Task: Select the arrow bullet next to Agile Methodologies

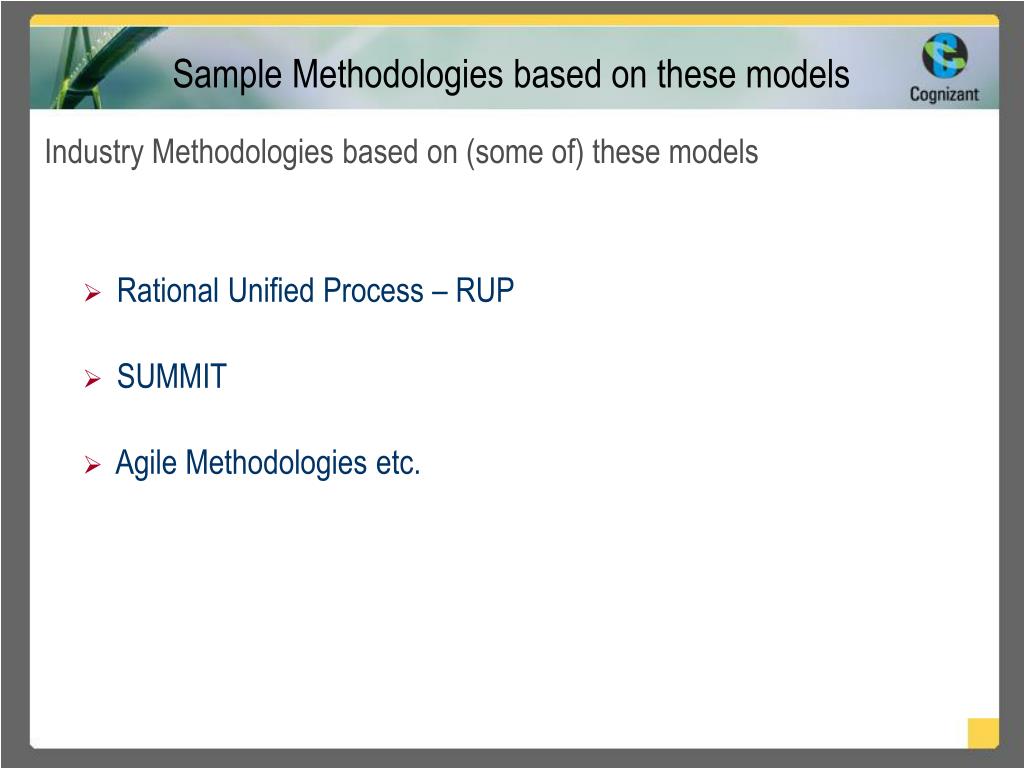Action: tap(93, 465)
